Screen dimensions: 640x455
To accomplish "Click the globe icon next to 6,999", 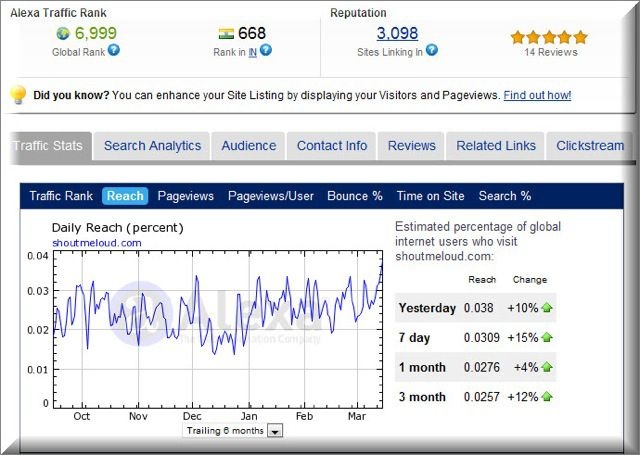I will coord(63,34).
